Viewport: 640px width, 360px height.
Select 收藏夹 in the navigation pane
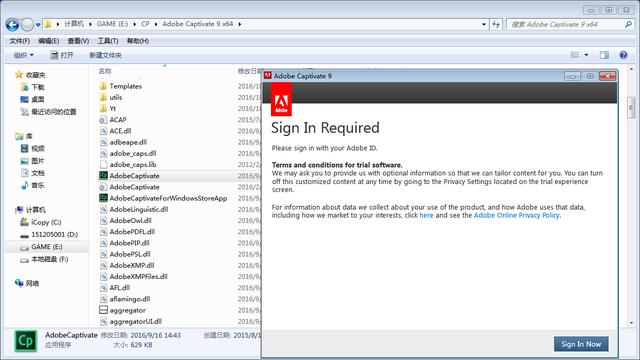pos(36,75)
